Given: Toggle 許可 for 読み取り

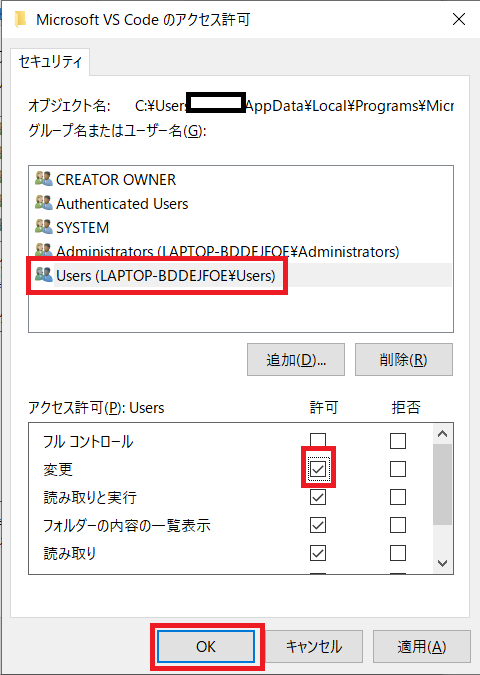Looking at the screenshot, I should tap(318, 553).
